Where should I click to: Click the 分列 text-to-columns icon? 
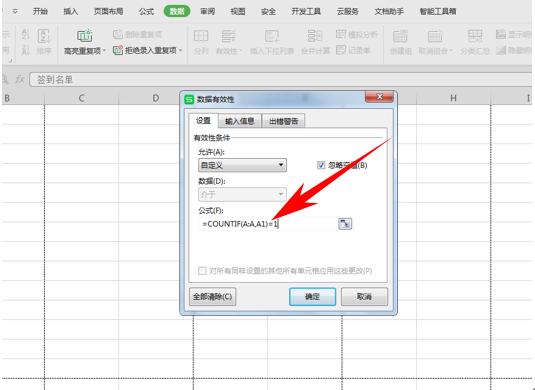pos(201,36)
